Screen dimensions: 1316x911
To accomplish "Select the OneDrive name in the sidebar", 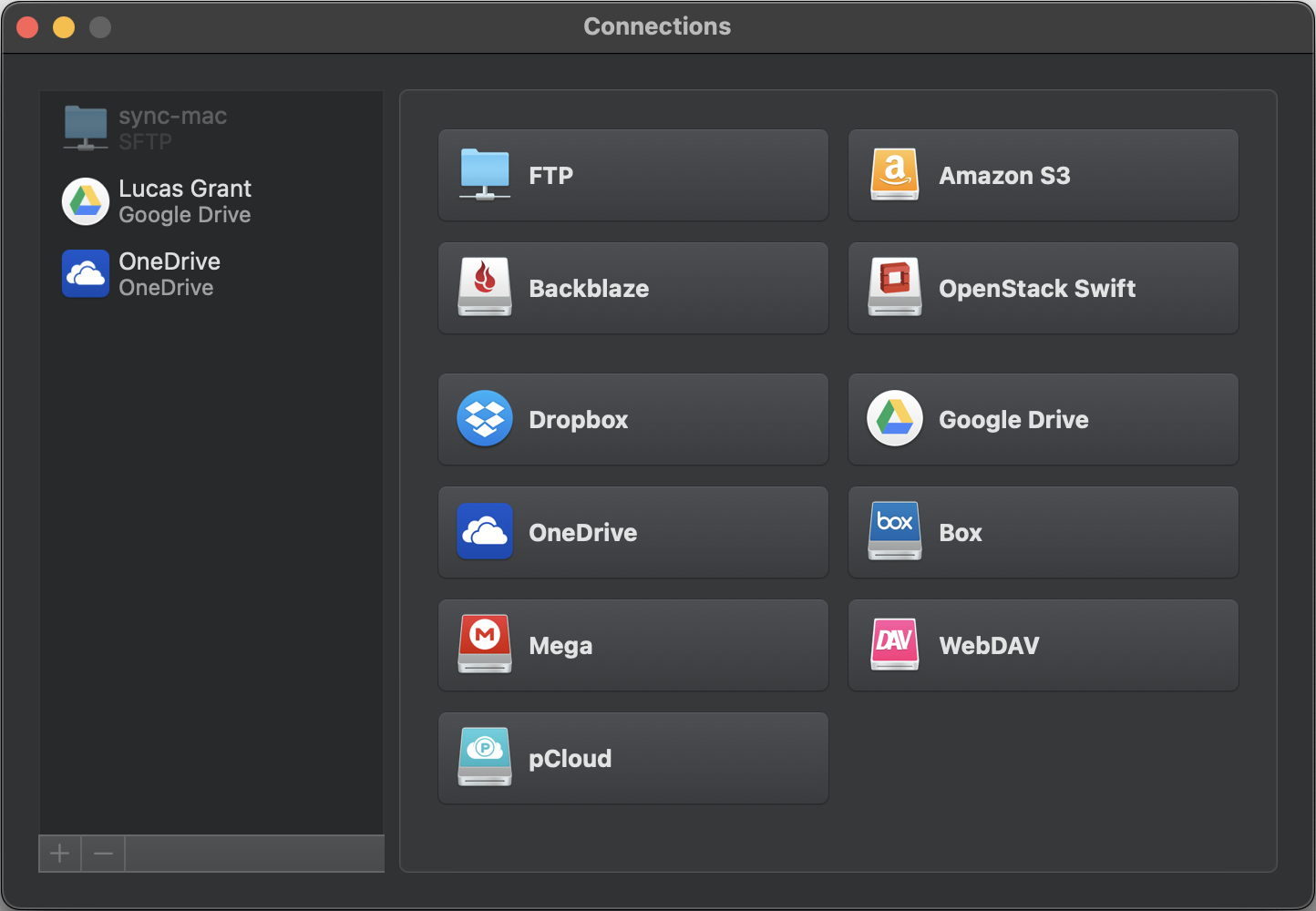I will pos(170,261).
